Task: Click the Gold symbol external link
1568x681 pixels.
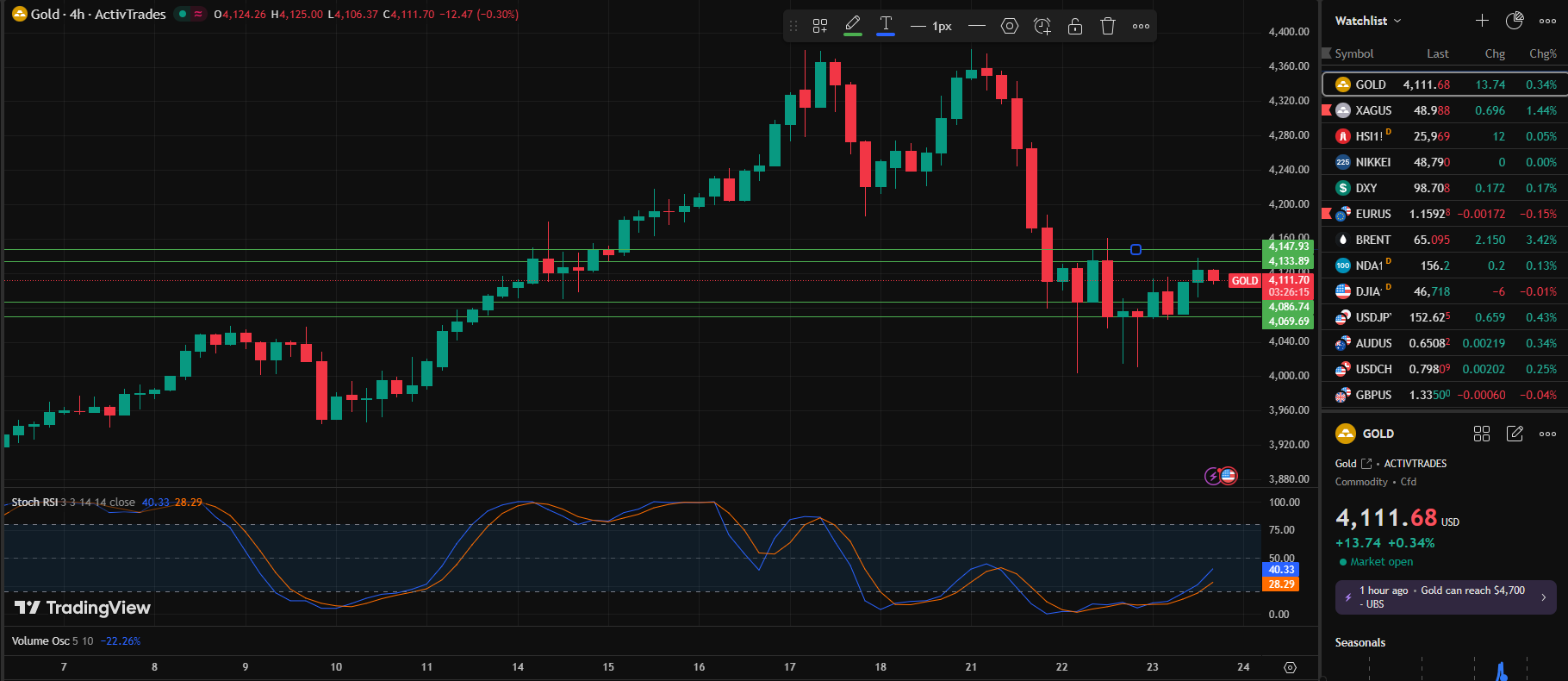Action: [1366, 464]
